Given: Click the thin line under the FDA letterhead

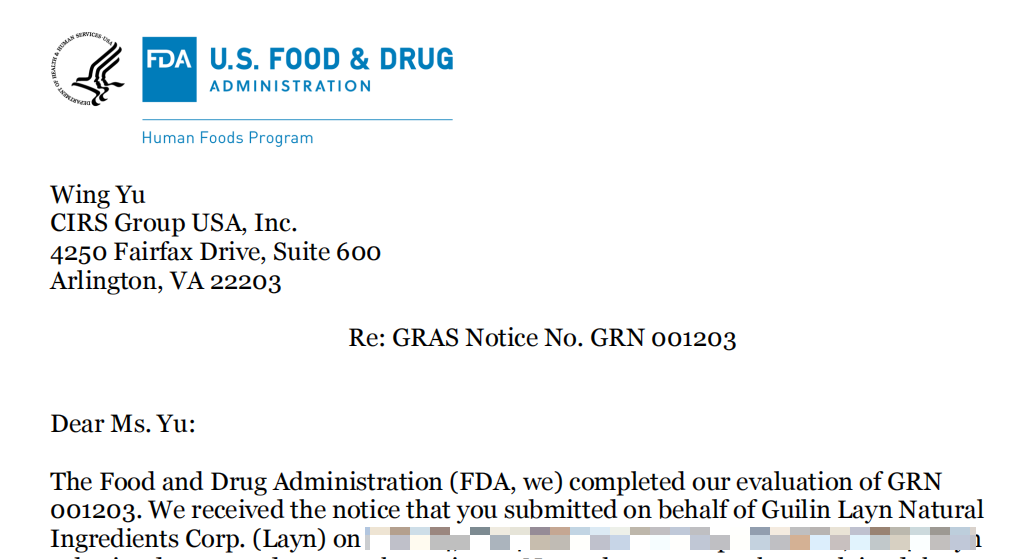Looking at the screenshot, I should pyautogui.click(x=297, y=120).
